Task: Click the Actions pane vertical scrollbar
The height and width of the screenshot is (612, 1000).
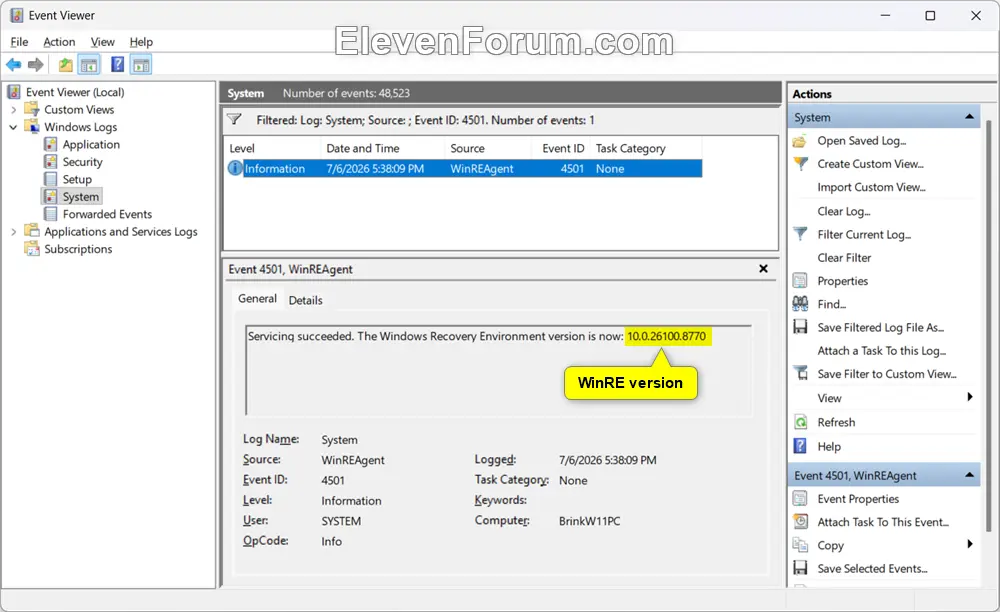Action: click(x=989, y=325)
